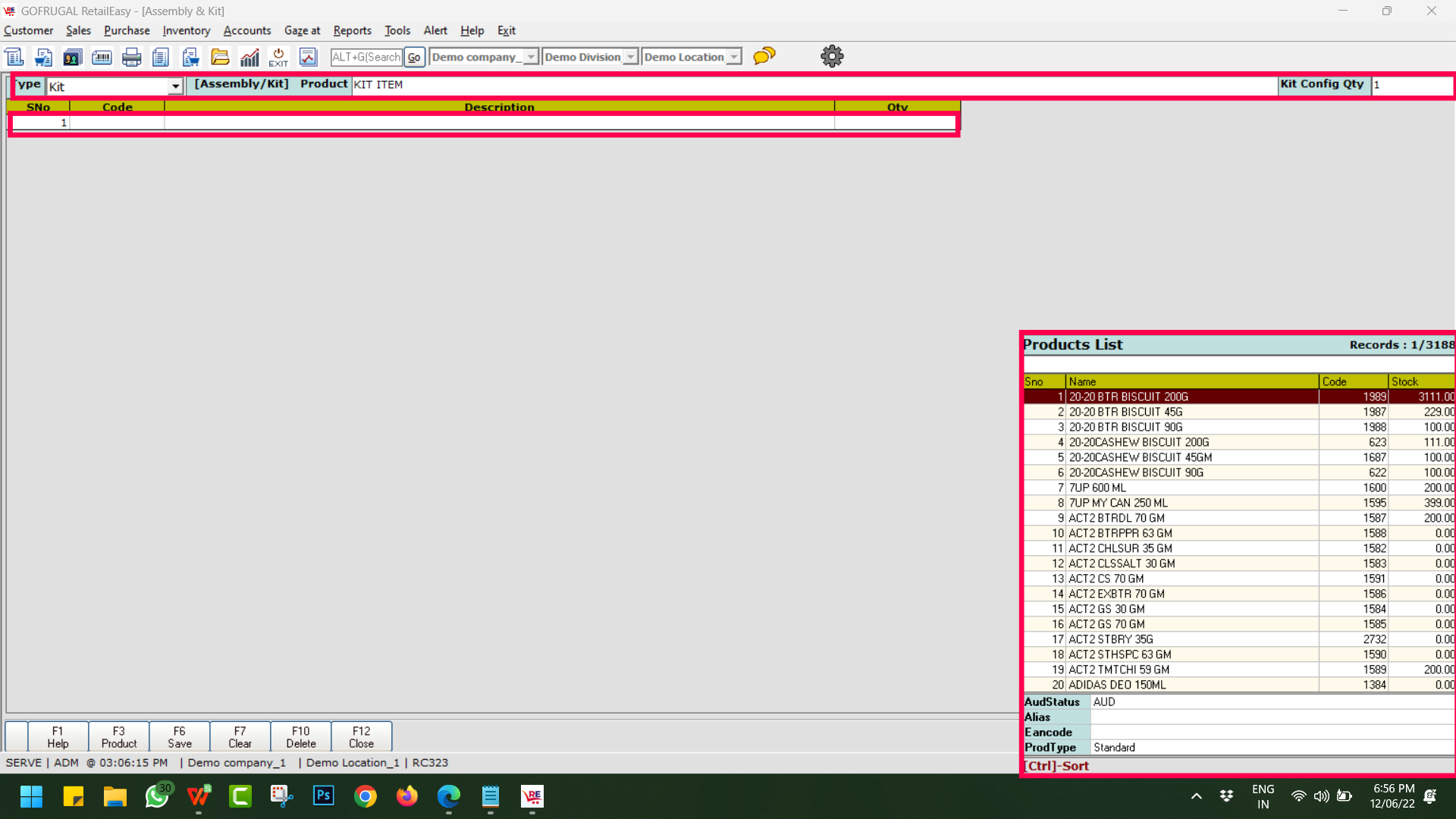Click the EXIT power icon

click(278, 57)
